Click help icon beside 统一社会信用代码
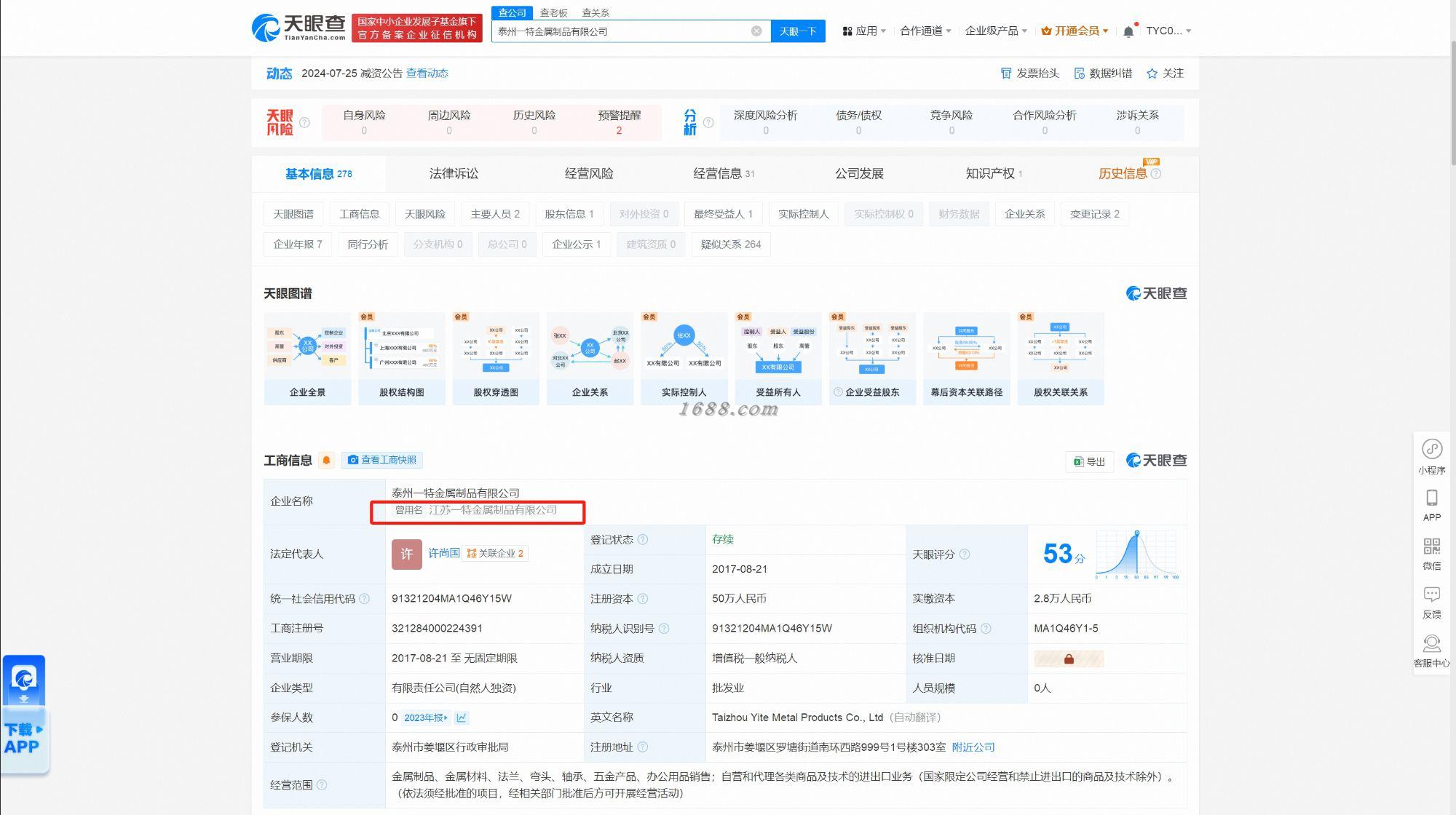1456x815 pixels. [364, 599]
